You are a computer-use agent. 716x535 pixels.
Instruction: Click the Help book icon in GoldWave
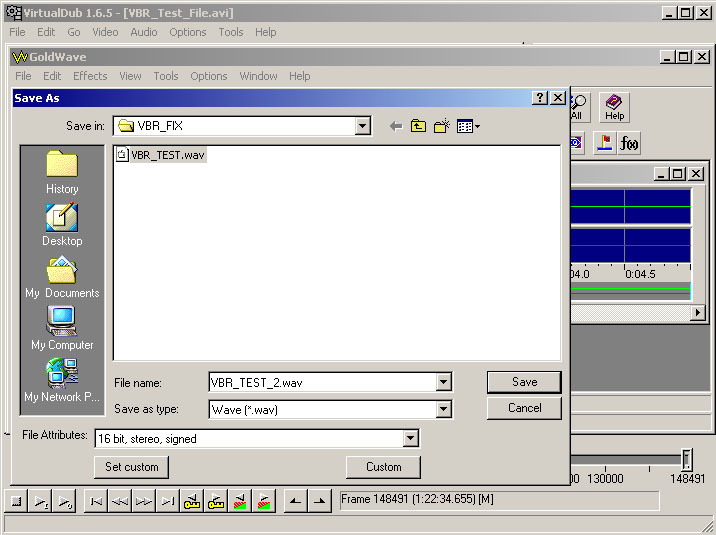(x=614, y=108)
